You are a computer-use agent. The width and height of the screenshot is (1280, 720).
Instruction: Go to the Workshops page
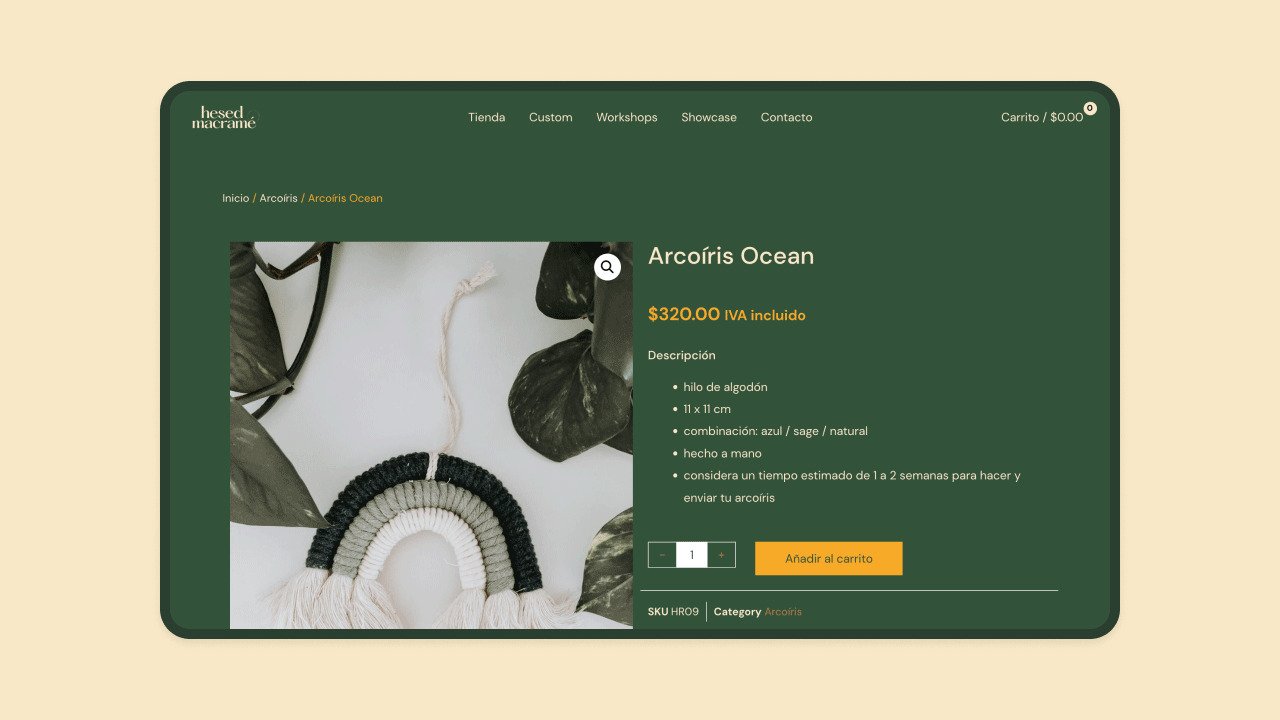click(627, 117)
